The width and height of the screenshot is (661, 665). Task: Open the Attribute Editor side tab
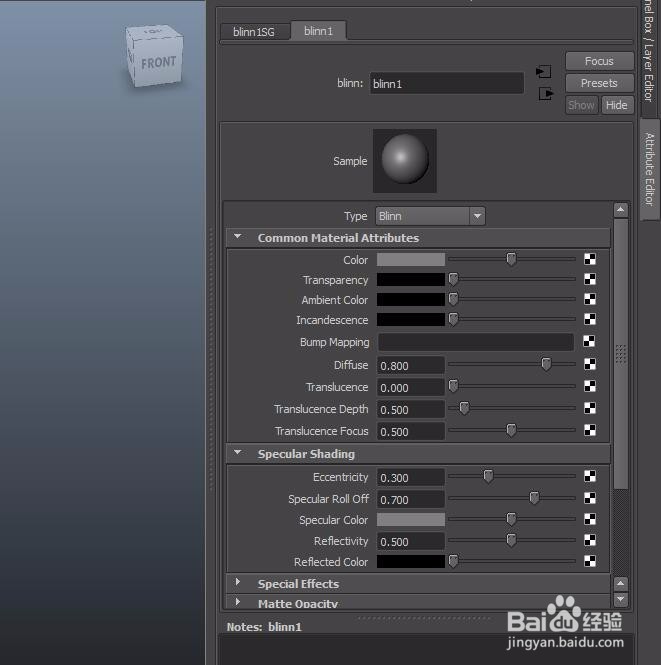tap(650, 169)
